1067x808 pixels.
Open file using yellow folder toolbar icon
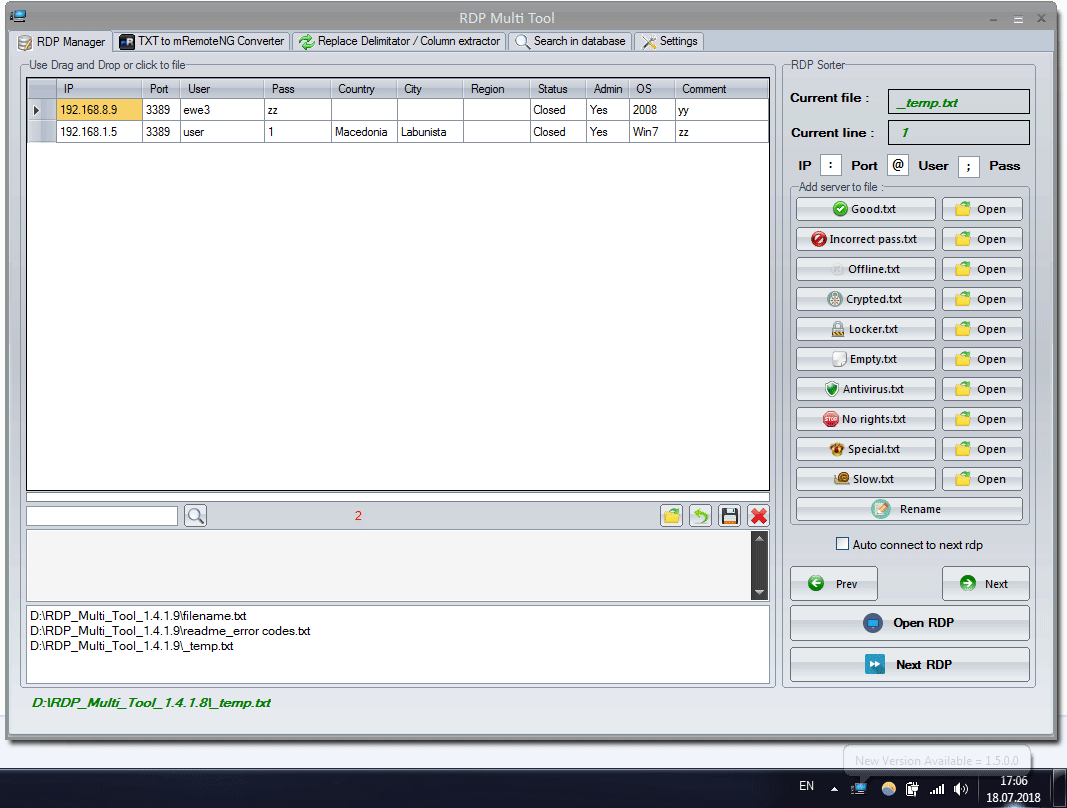672,516
